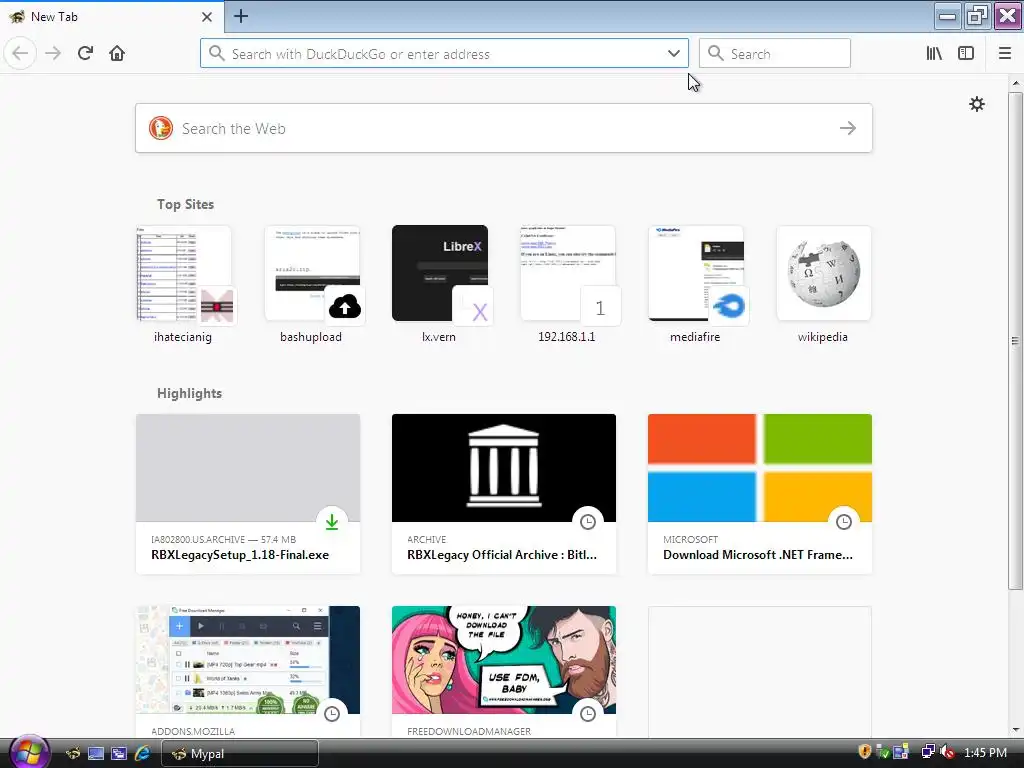Click the IA802800.US.ARCHIVE — 57.4 MB label
This screenshot has width=1024, height=768.
pyautogui.click(x=223, y=539)
